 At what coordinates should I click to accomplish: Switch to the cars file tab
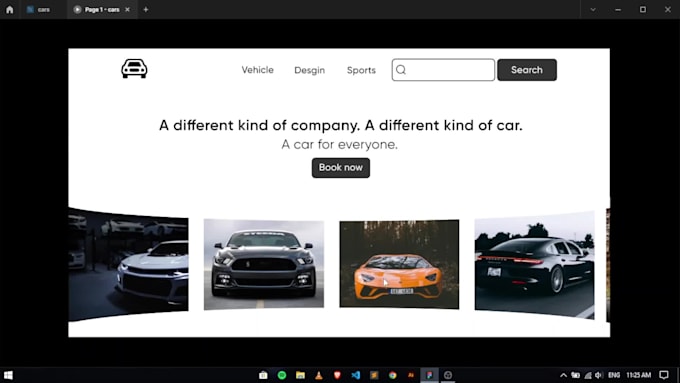pyautogui.click(x=38, y=10)
